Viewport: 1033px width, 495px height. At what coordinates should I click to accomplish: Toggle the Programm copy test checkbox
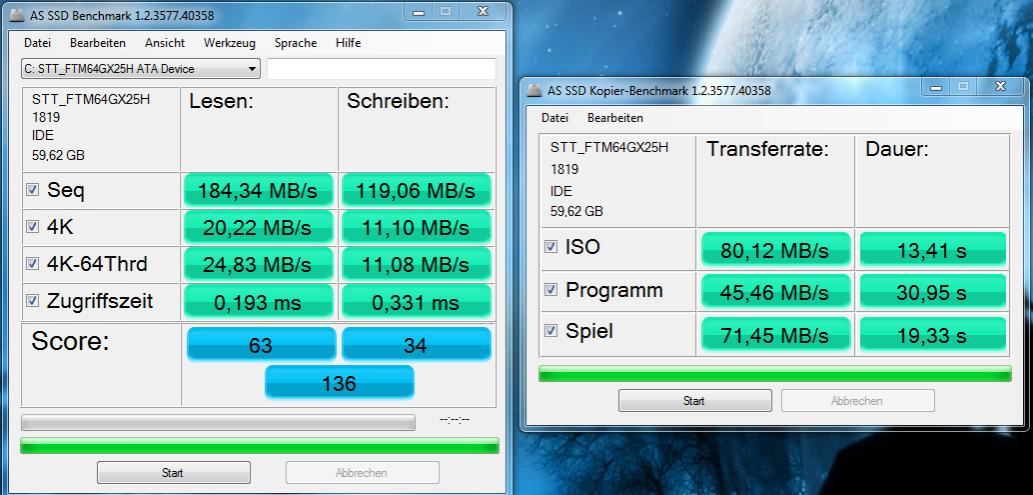(551, 290)
